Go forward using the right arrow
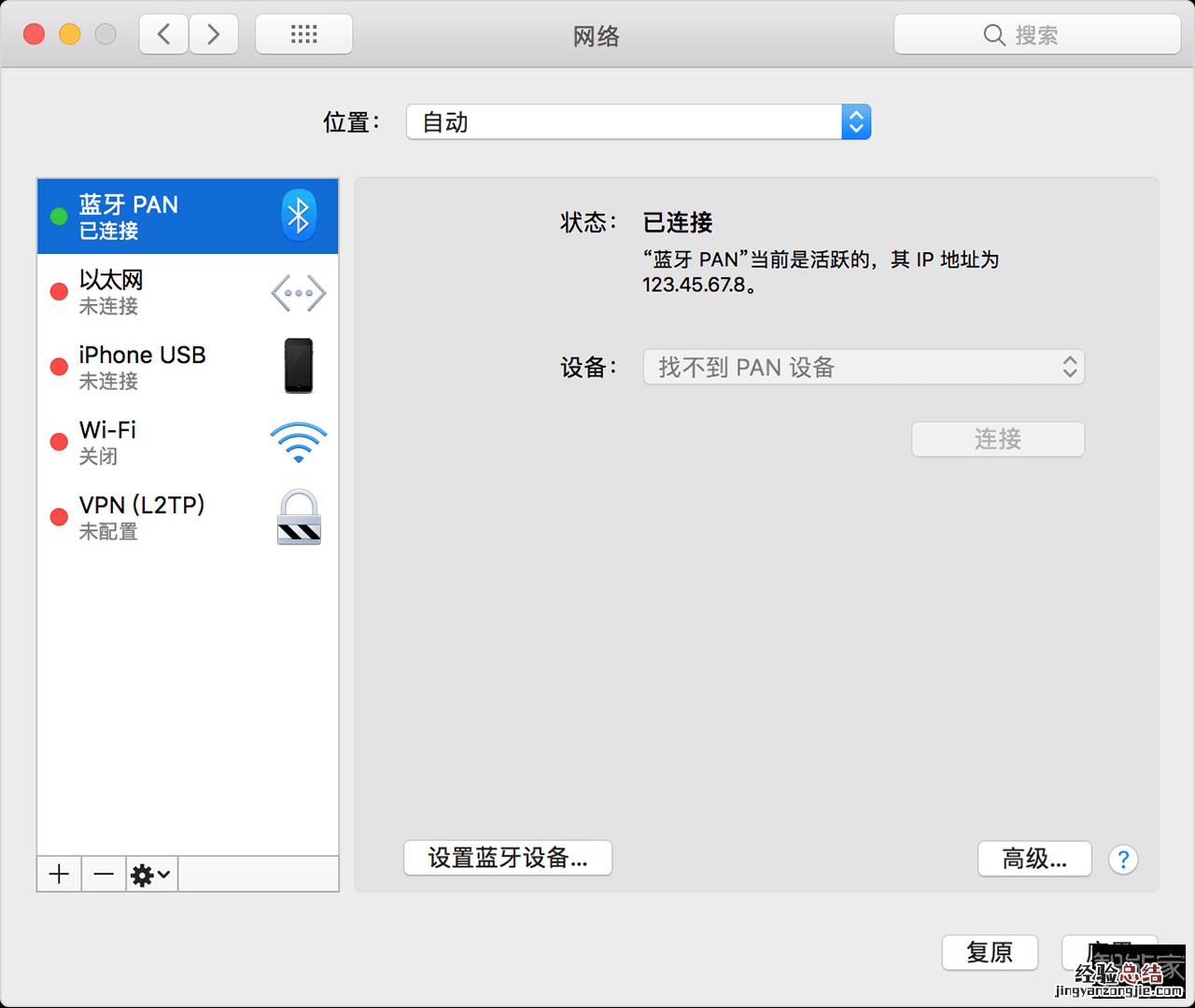1195x1008 pixels. click(x=214, y=35)
